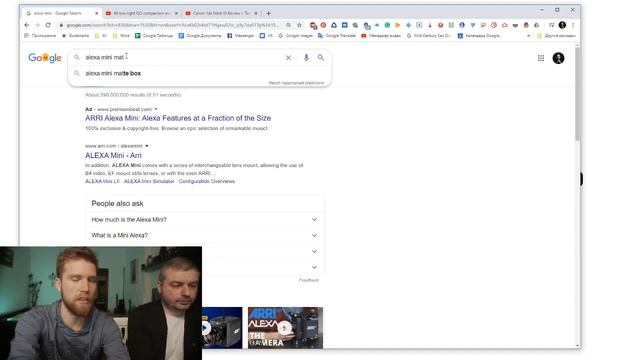This screenshot has height=360, width=640.
Task: Open the Google Docs bookmark
Action: click(200, 36)
